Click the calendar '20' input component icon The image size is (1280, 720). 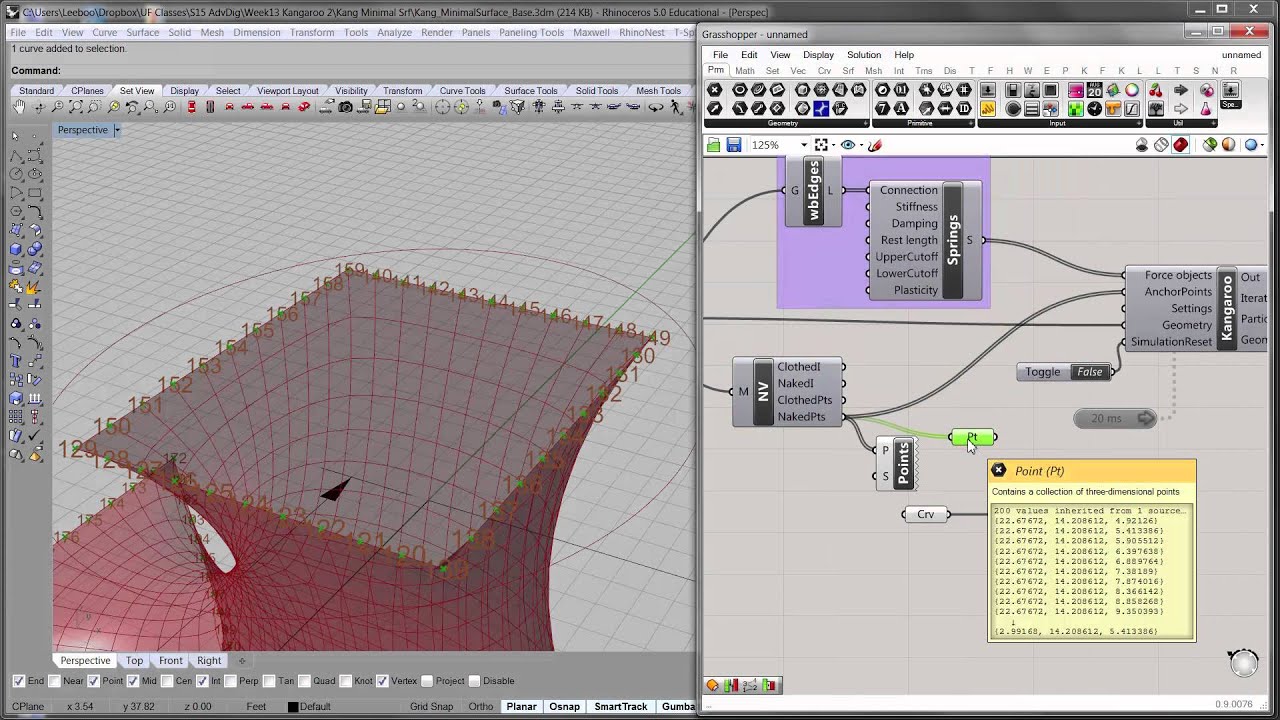point(1094,90)
